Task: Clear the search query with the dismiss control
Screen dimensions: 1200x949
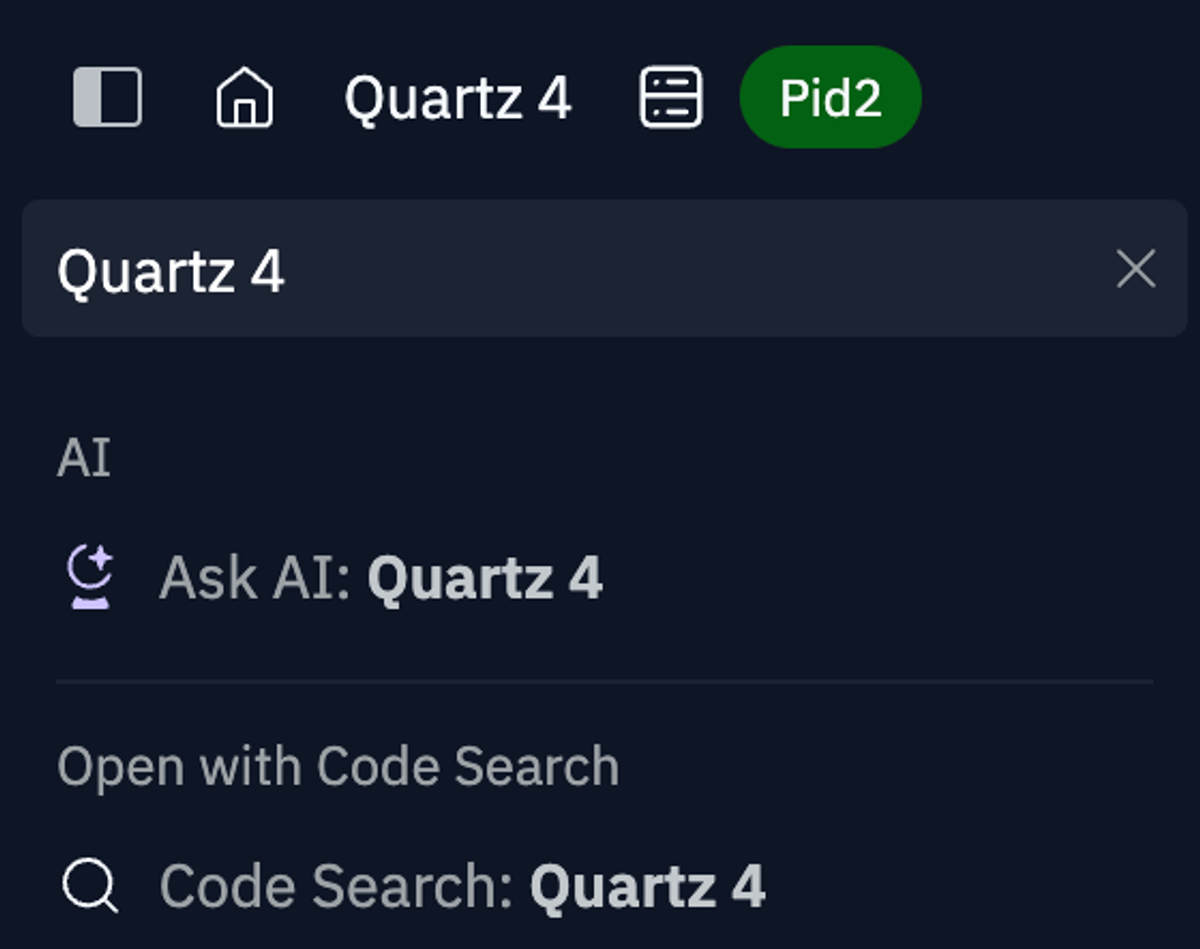Action: point(1135,268)
